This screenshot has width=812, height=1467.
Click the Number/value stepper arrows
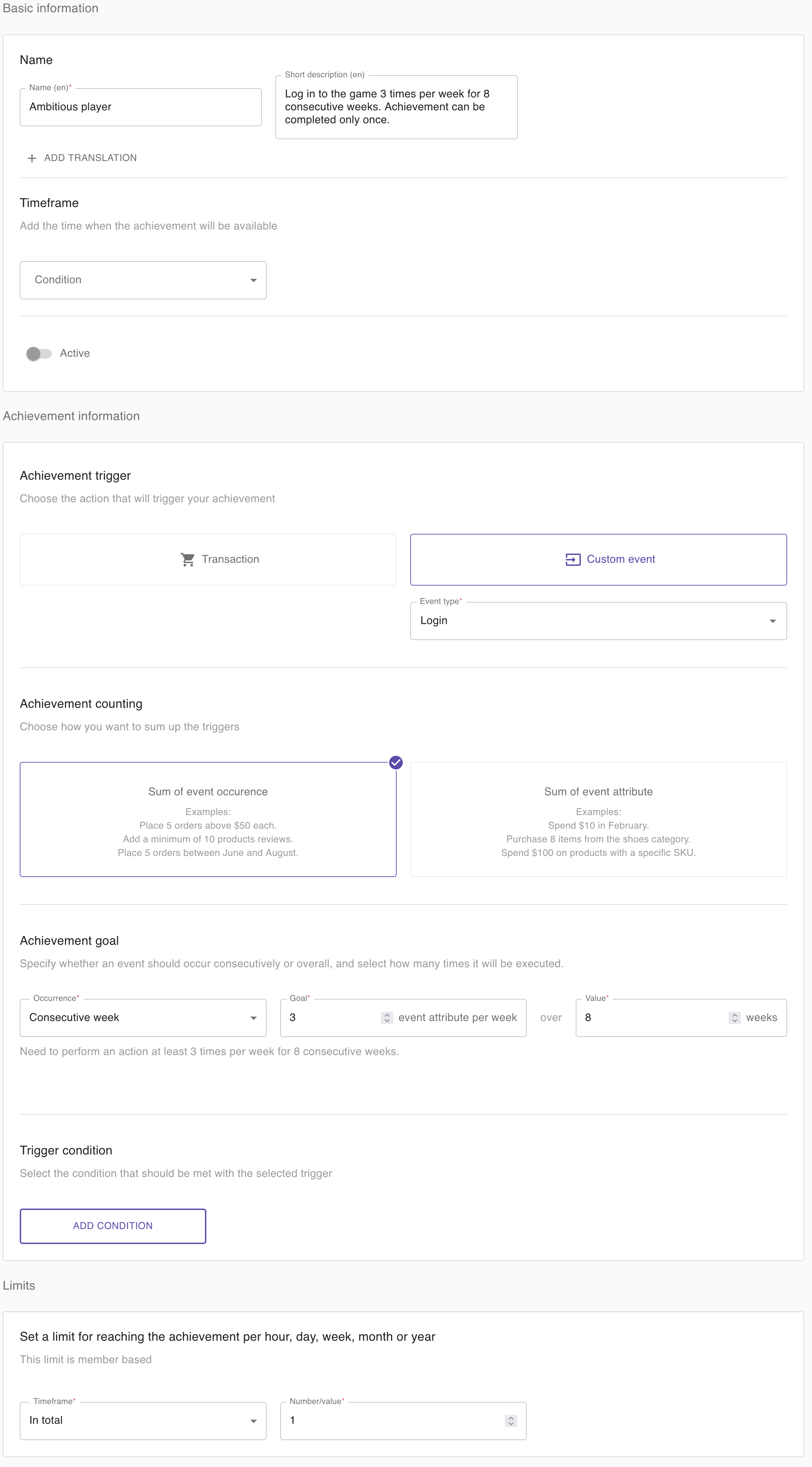pyautogui.click(x=511, y=1421)
